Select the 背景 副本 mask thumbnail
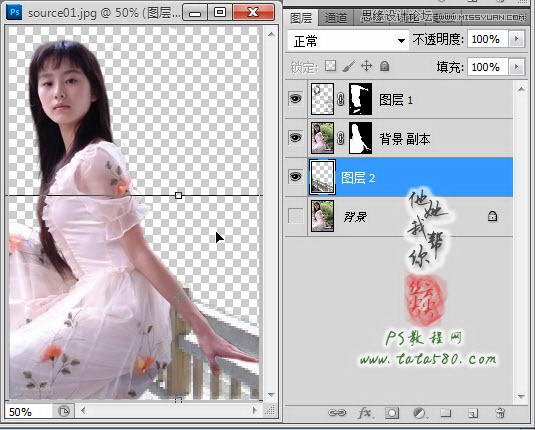535x430 pixels. [361, 138]
